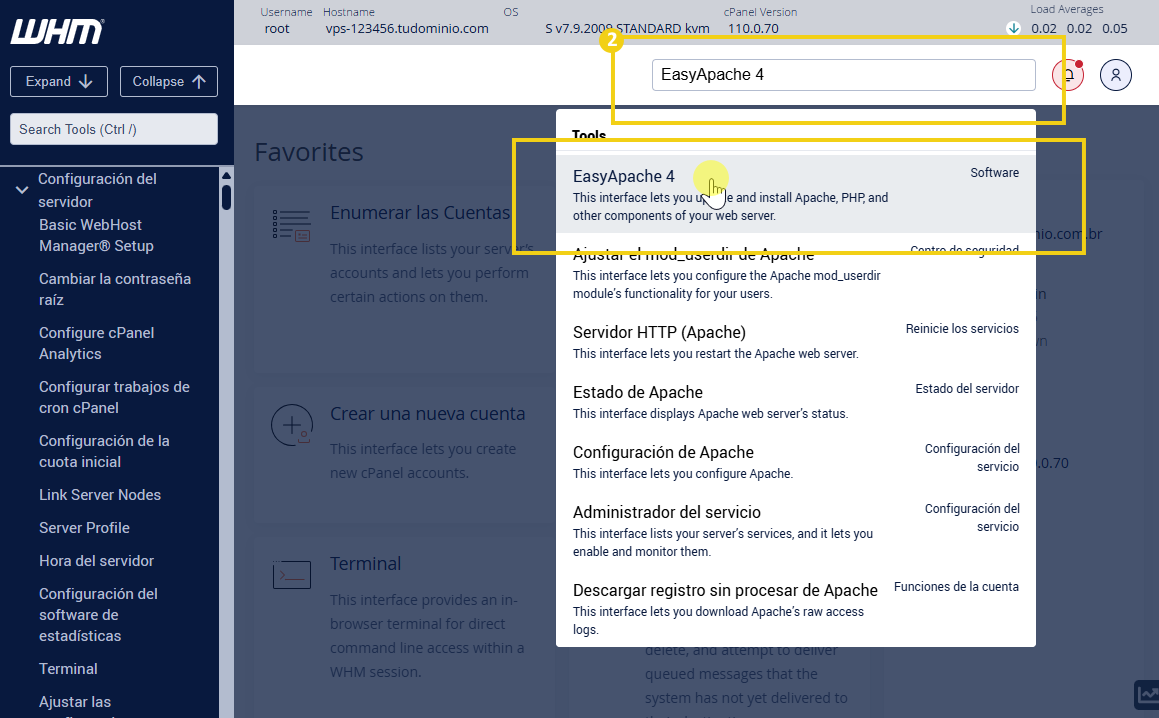This screenshot has height=718, width=1159.
Task: Click the Crear una nueva cuenta plus icon
Action: pos(291,425)
